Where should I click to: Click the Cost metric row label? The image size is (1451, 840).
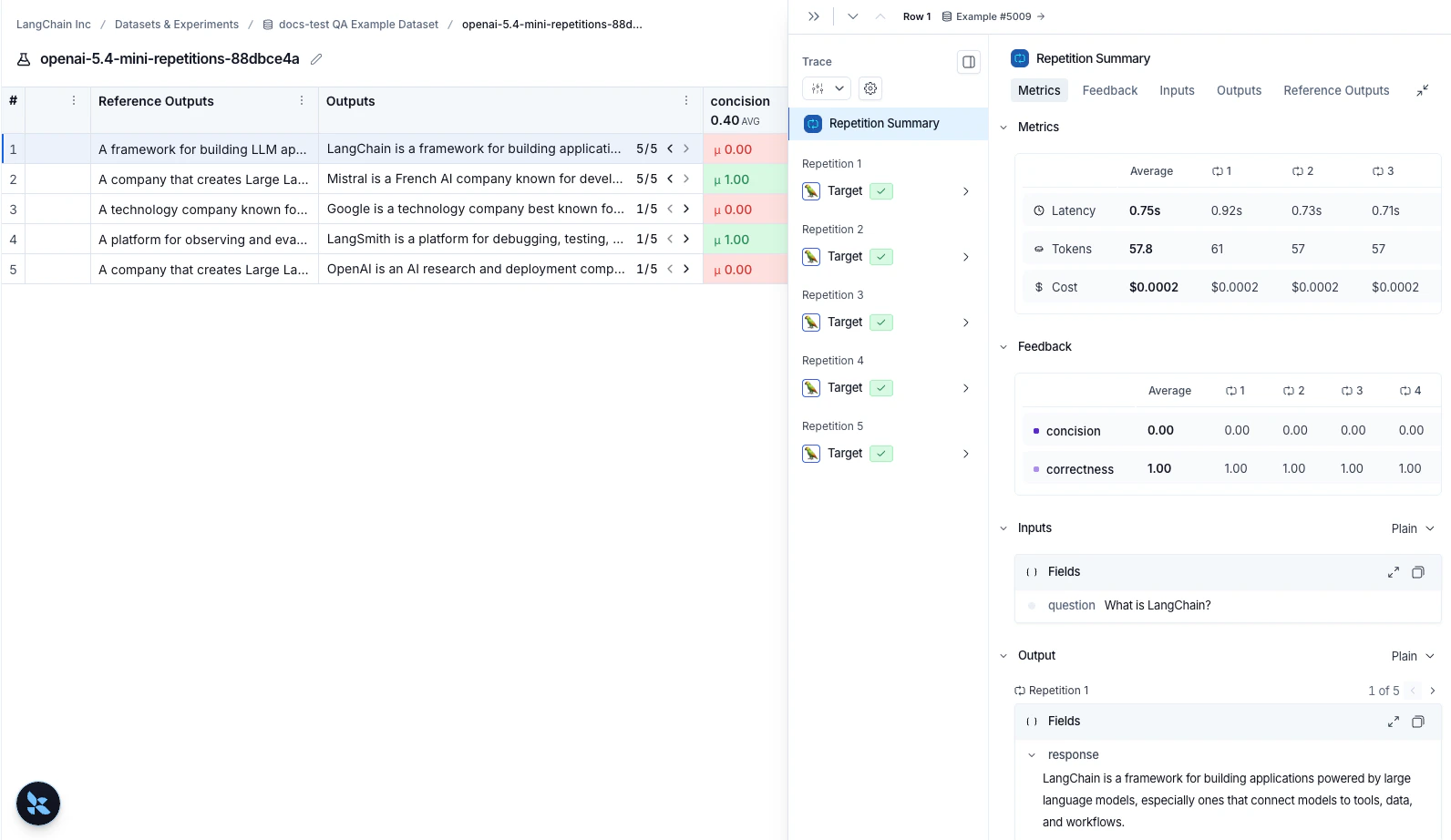pyautogui.click(x=1064, y=287)
